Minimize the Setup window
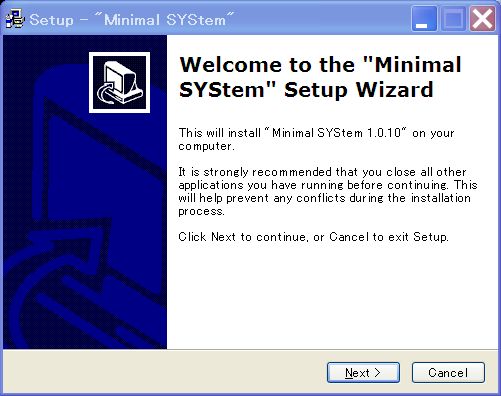Viewport: 501px width, 396px height. 424,19
